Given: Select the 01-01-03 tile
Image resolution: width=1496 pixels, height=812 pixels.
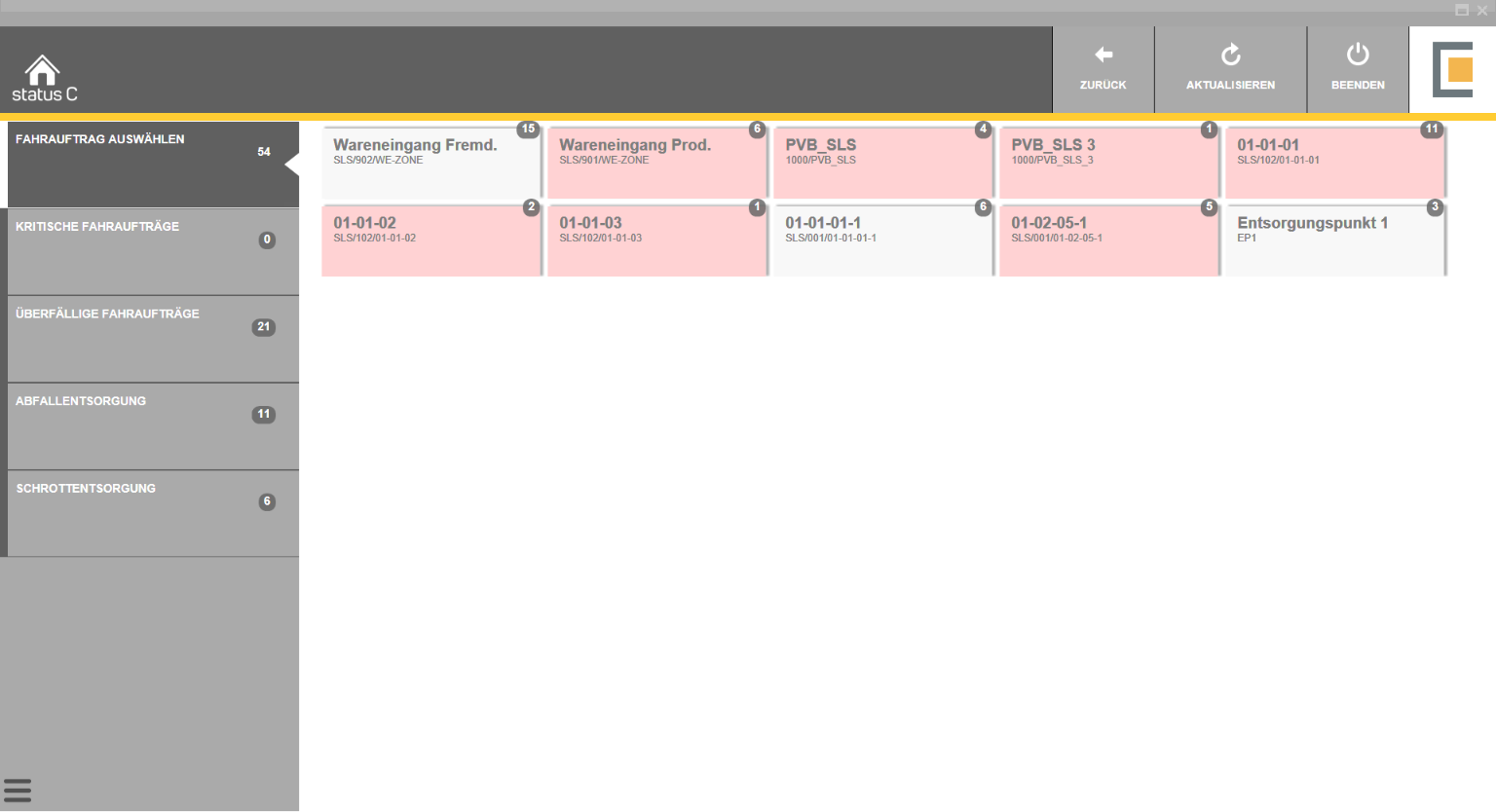Looking at the screenshot, I should coord(656,240).
